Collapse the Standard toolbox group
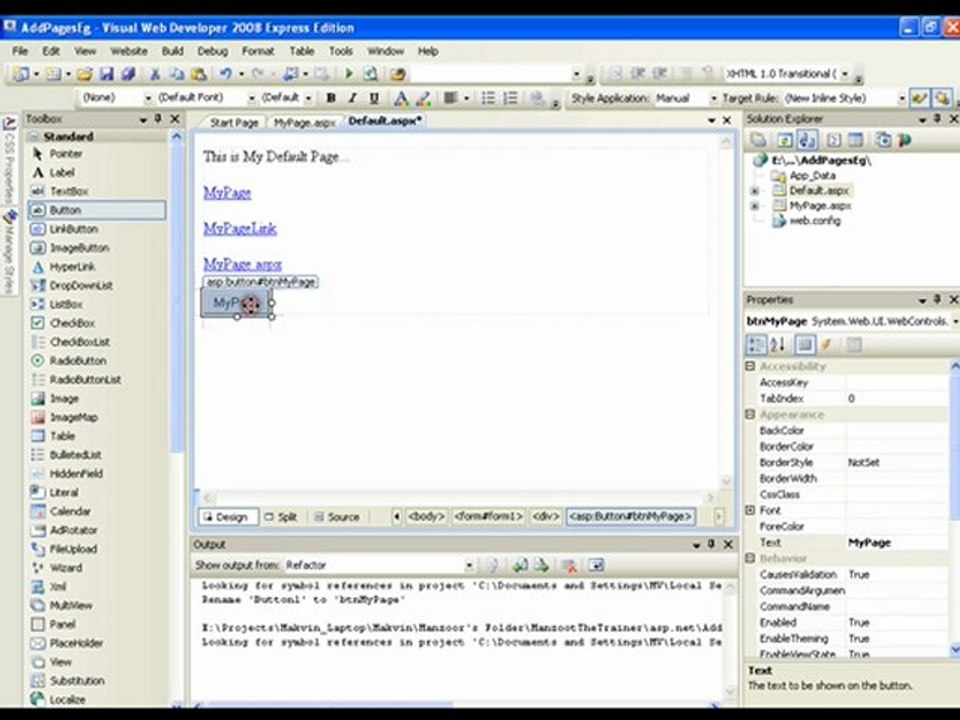Screen dimensions: 960x720 coord(35,137)
